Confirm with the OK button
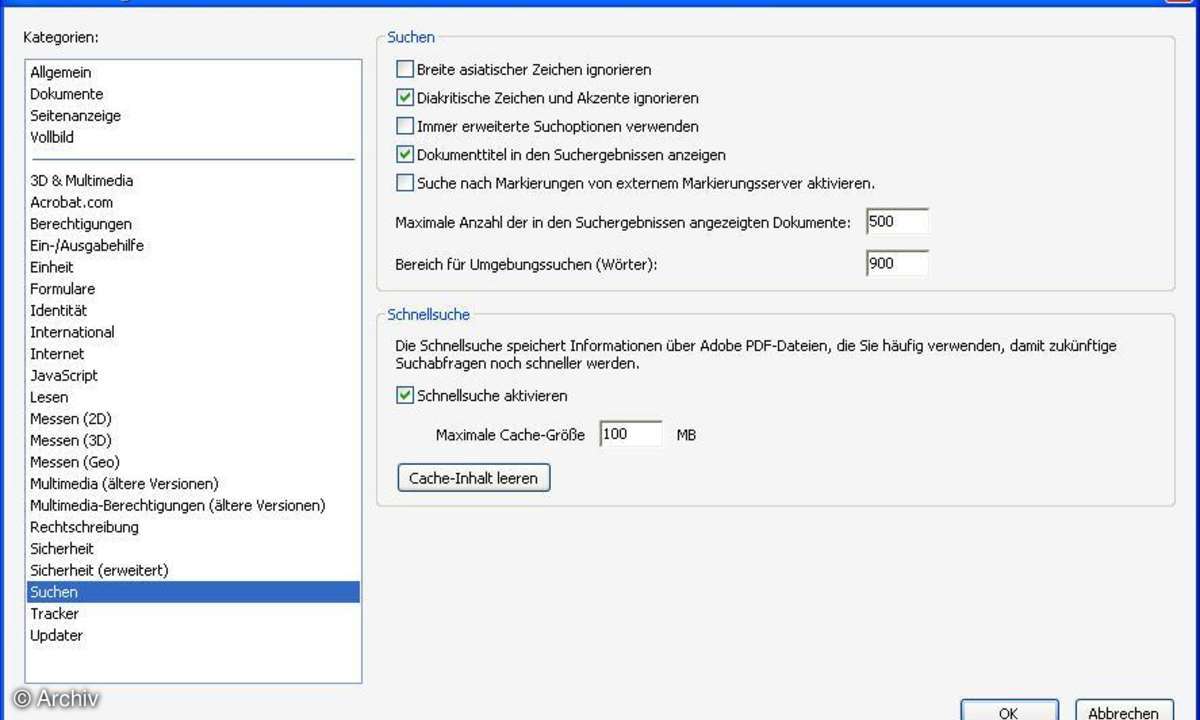Image resolution: width=1200 pixels, height=720 pixels. pyautogui.click(x=1008, y=710)
